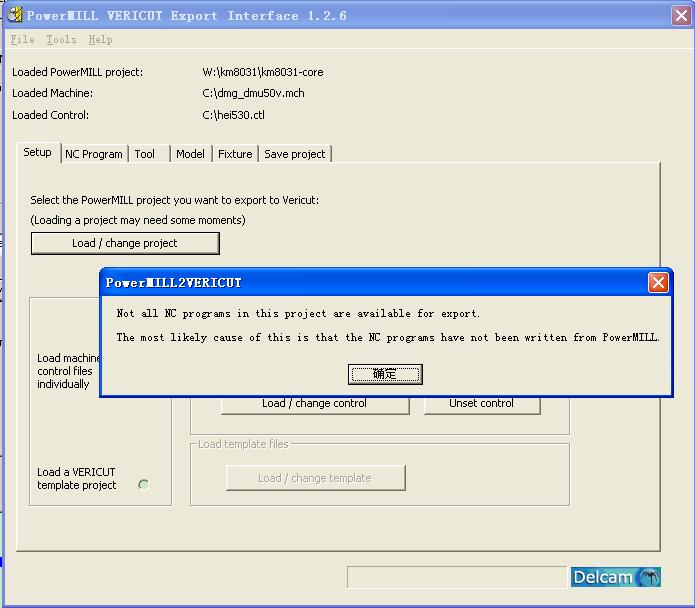Click the control path C:\hei530.ctl
The width and height of the screenshot is (695, 608).
[233, 115]
